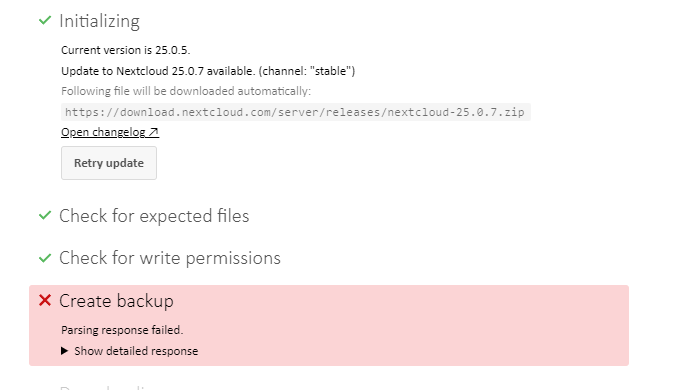Click the Update to Nextcloud 25.0.7 available text
This screenshot has height=390, width=685.
point(208,71)
